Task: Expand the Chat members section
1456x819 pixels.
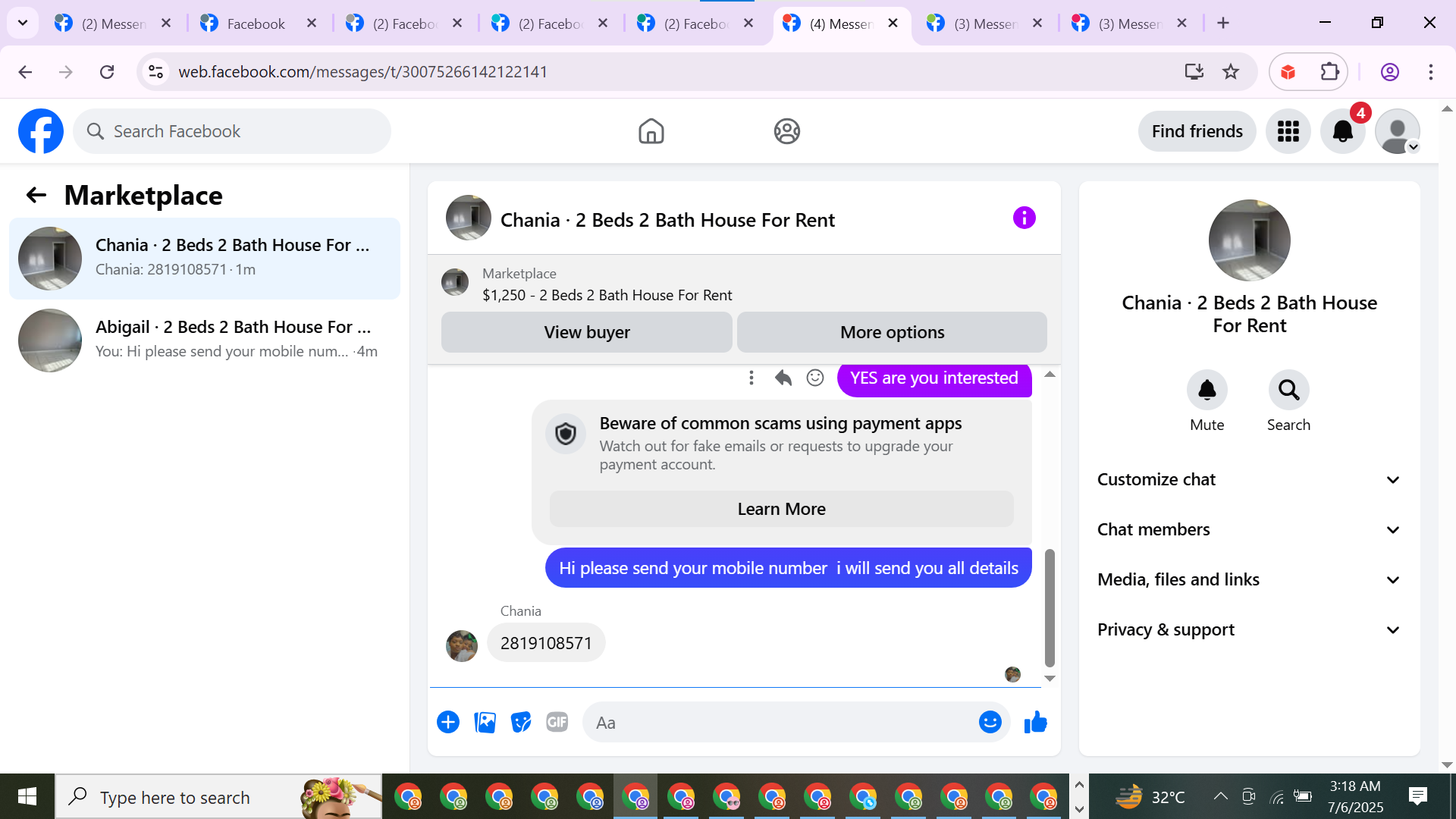Action: coord(1248,529)
